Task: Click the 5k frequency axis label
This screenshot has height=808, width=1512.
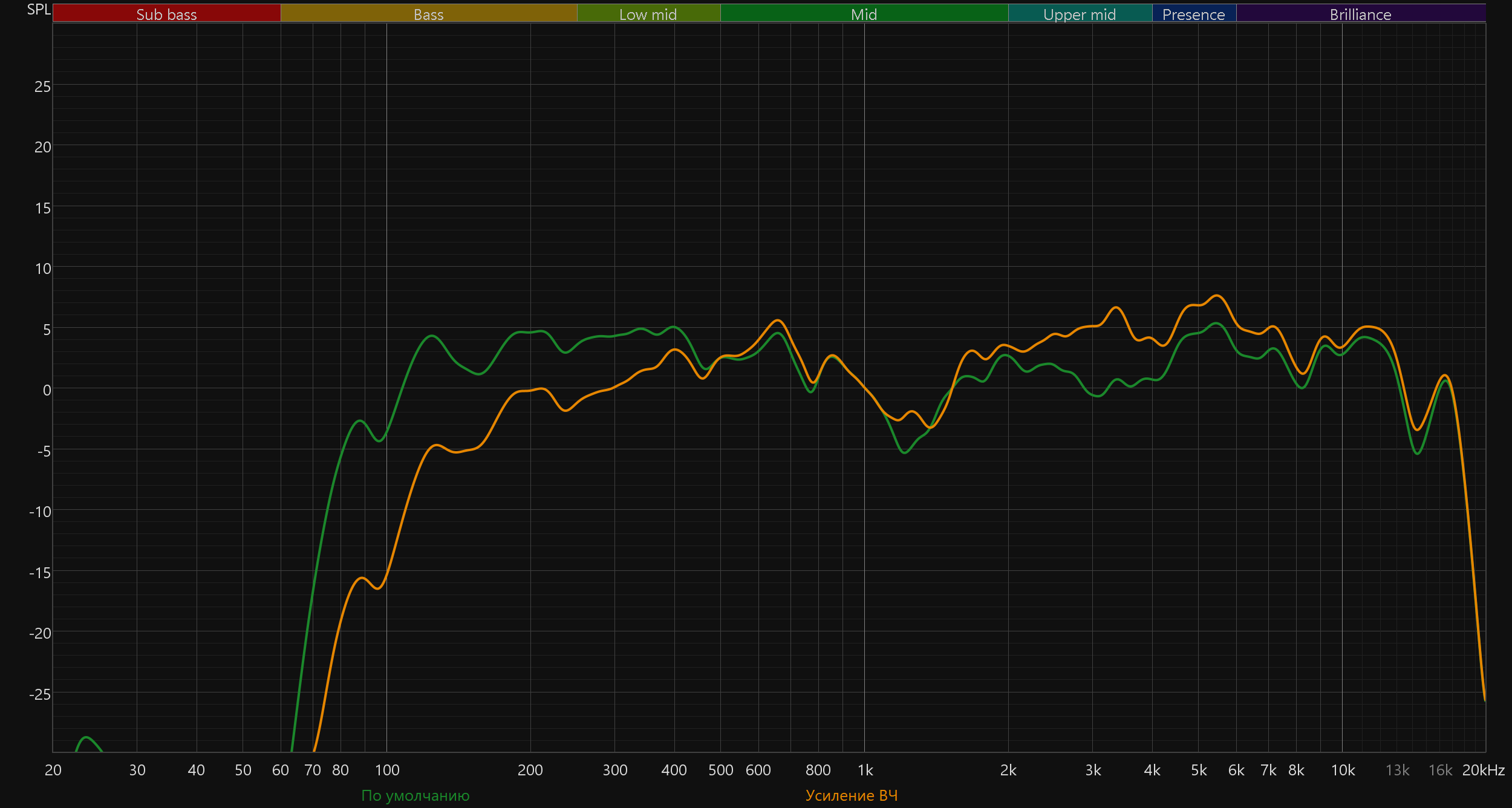Action: coord(1199,770)
